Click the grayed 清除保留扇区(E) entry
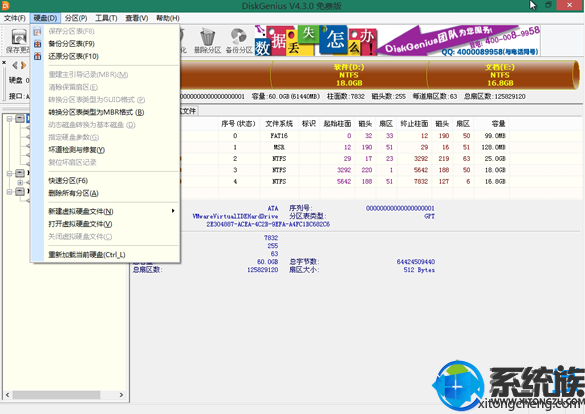This screenshot has width=585, height=414. click(x=73, y=87)
